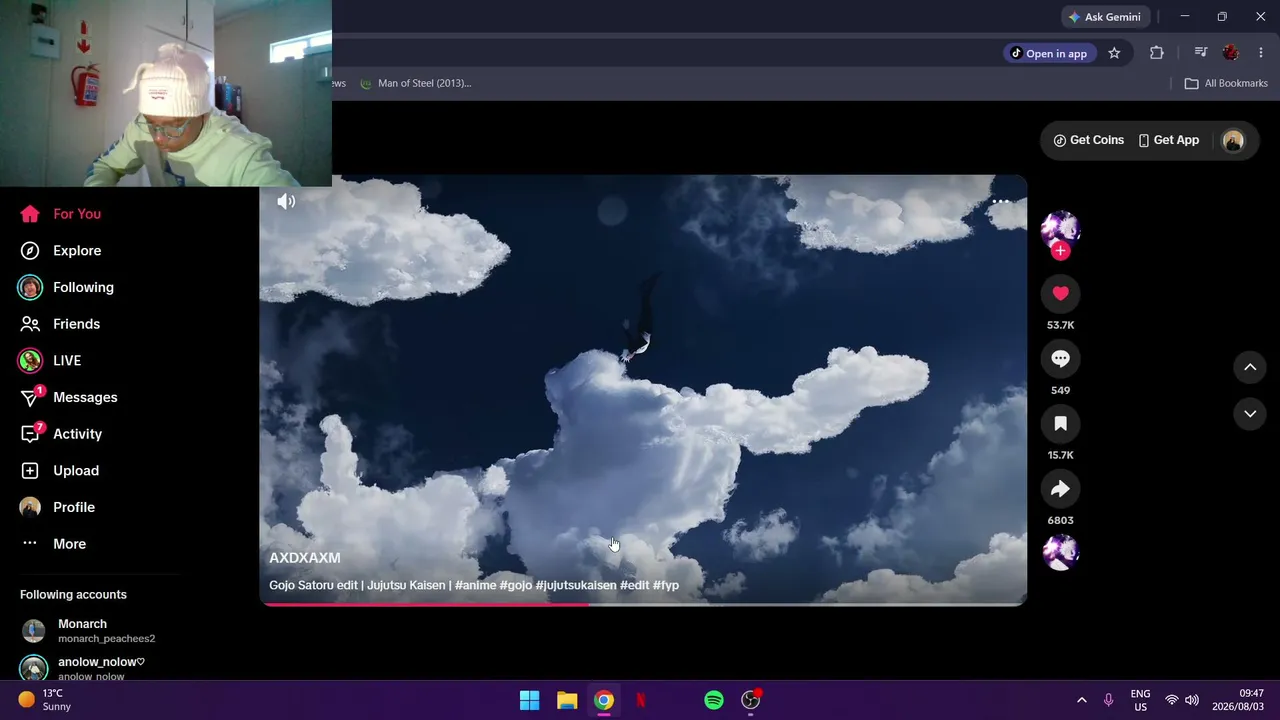Open the LIVE section
The width and height of the screenshot is (1280, 720).
(50, 361)
